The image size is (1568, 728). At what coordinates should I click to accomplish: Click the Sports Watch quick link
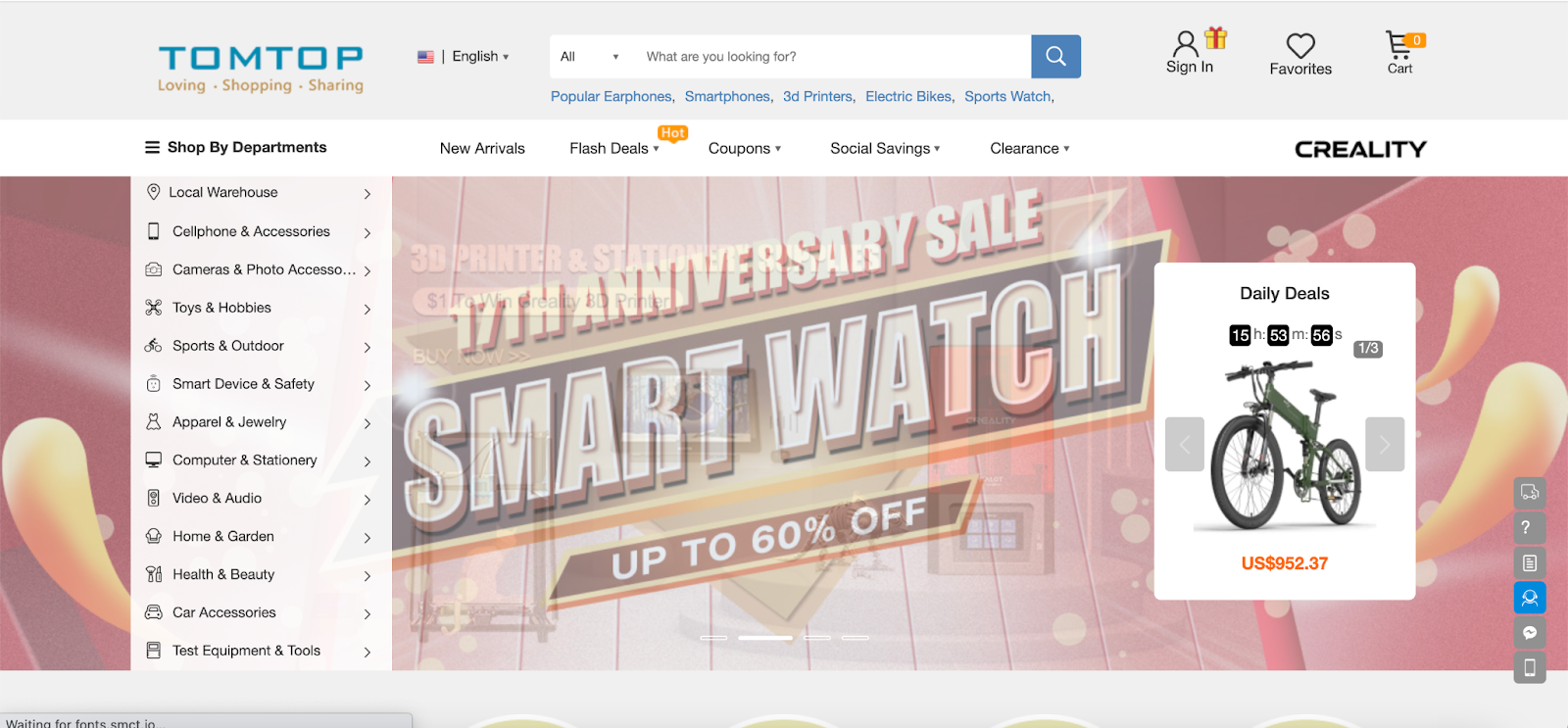pyautogui.click(x=1007, y=96)
